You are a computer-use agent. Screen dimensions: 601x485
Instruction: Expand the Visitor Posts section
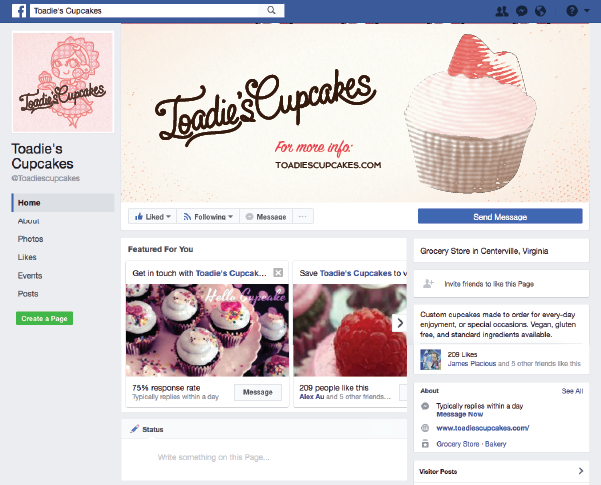[x=581, y=471]
